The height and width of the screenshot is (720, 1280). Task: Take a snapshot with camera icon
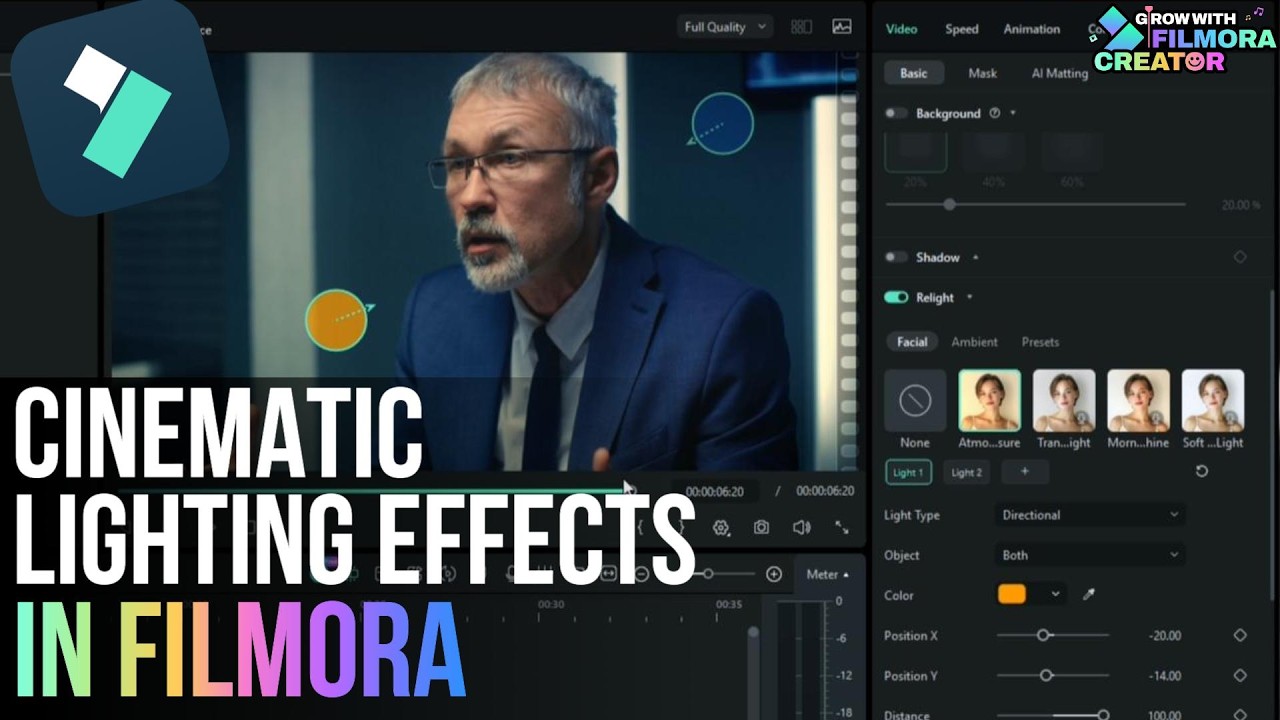click(x=761, y=527)
